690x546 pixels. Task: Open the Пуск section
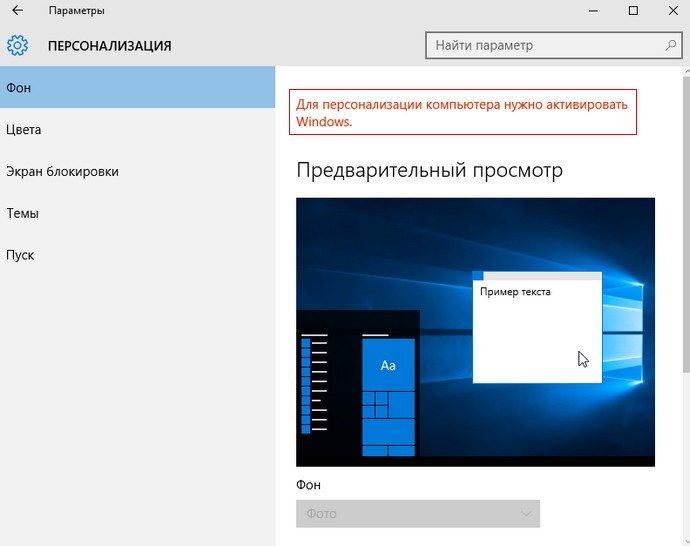(x=137, y=255)
